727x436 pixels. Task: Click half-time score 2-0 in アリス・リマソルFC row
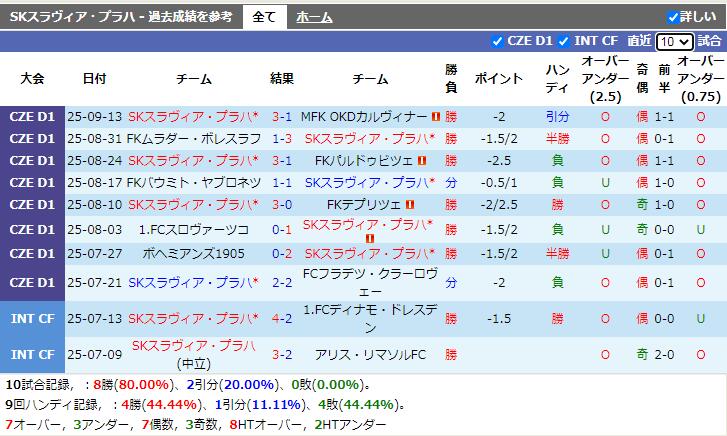click(664, 355)
